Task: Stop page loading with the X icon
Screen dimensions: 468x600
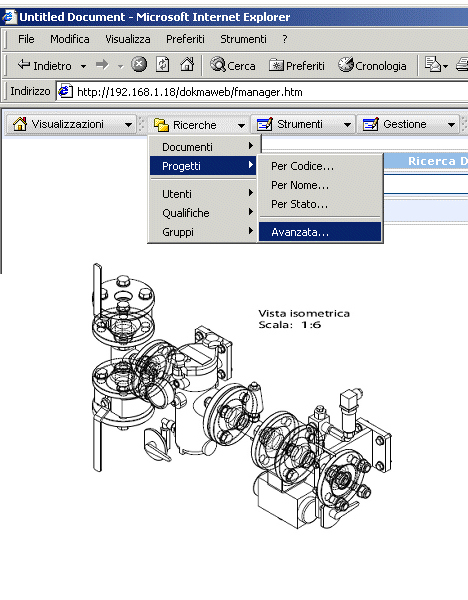Action: (139, 65)
